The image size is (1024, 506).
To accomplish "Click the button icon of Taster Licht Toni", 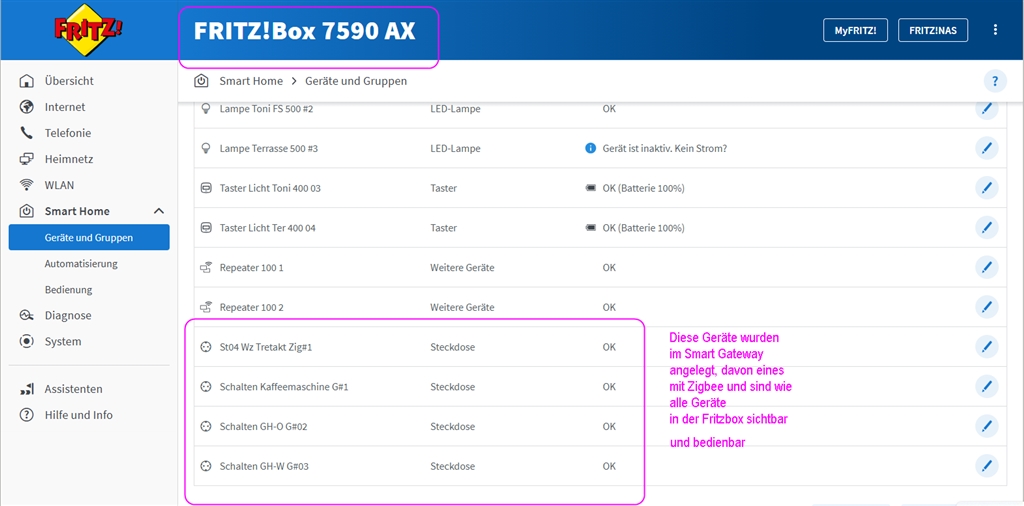I will 206,188.
